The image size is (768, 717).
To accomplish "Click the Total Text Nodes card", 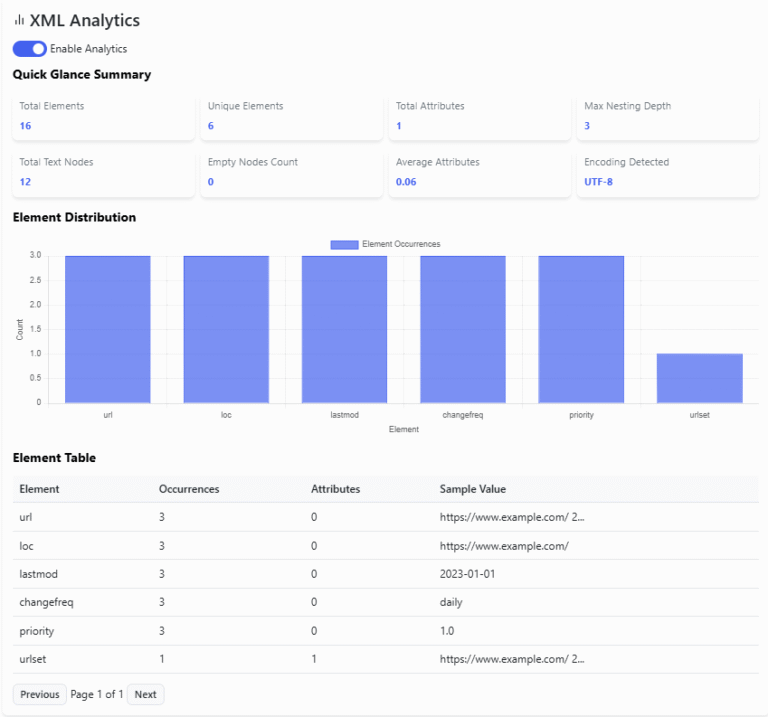I will point(103,172).
